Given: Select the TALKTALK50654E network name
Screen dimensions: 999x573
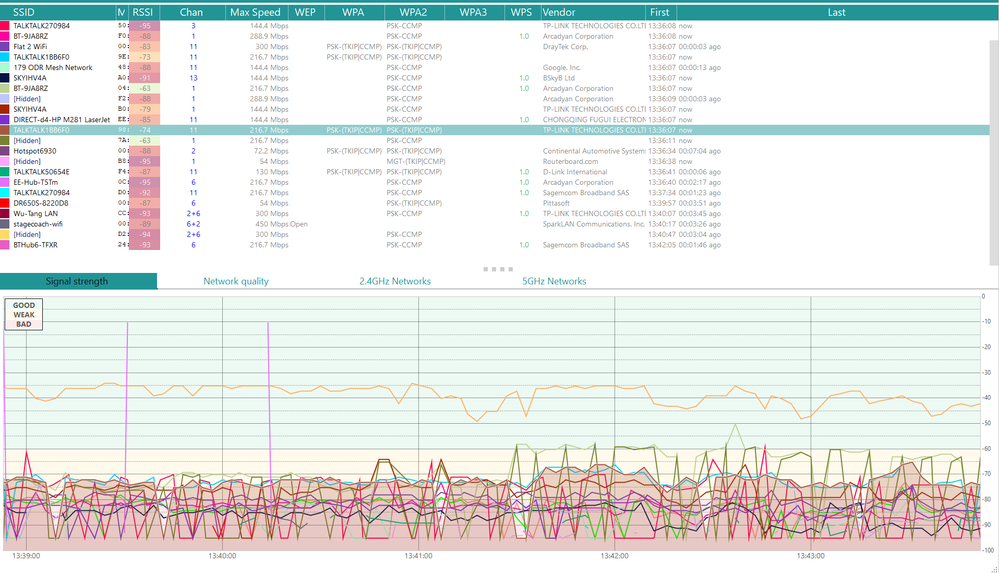Looking at the screenshot, I should tap(41, 172).
